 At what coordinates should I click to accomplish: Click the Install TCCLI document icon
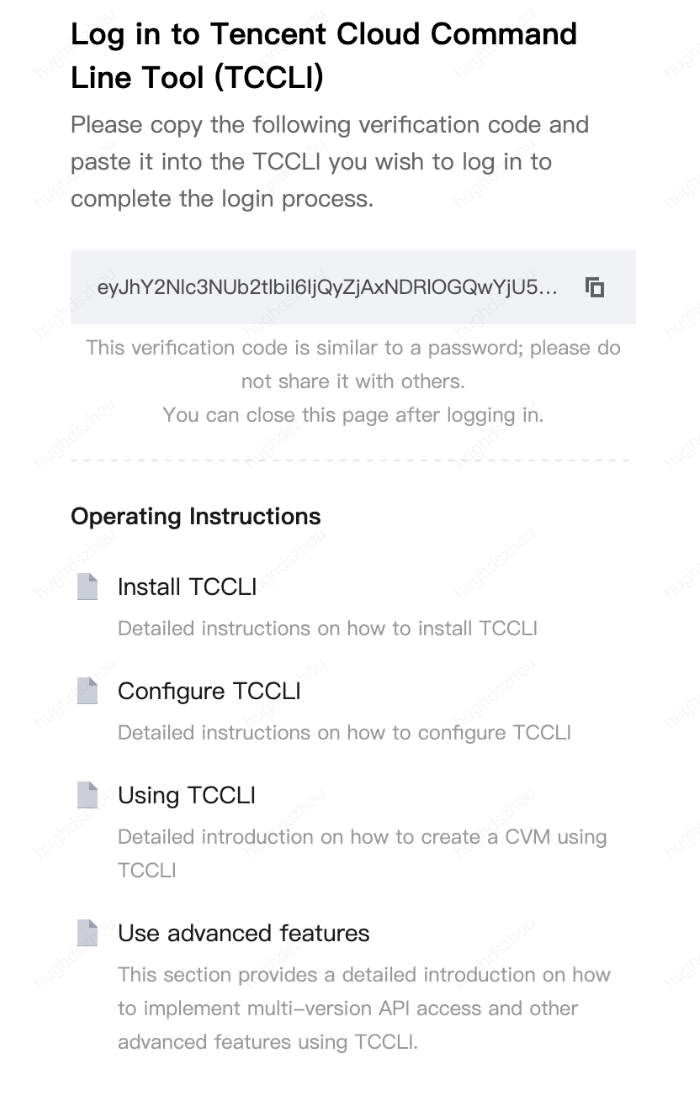pyautogui.click(x=87, y=586)
